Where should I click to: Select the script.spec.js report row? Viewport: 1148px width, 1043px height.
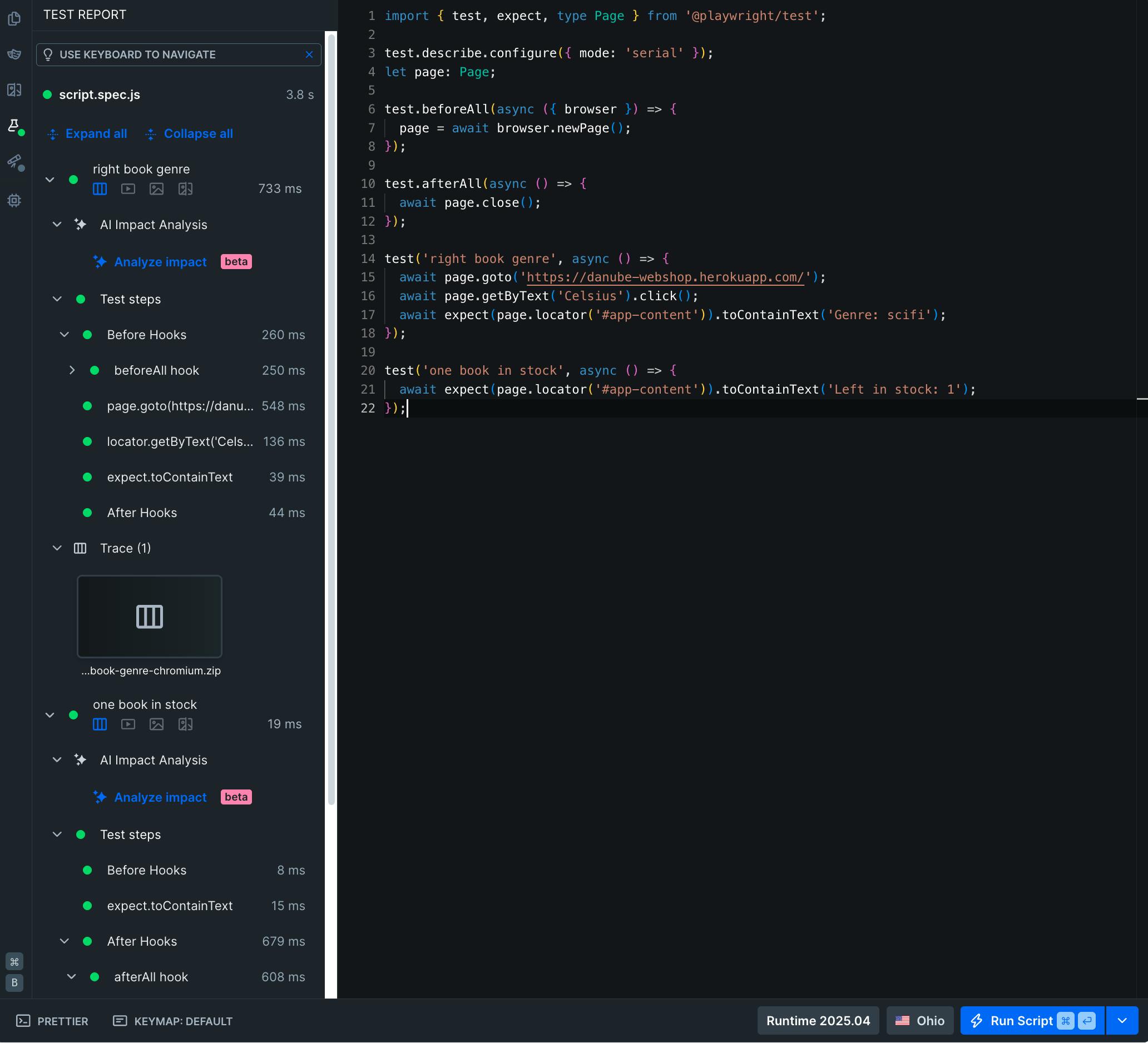(179, 95)
